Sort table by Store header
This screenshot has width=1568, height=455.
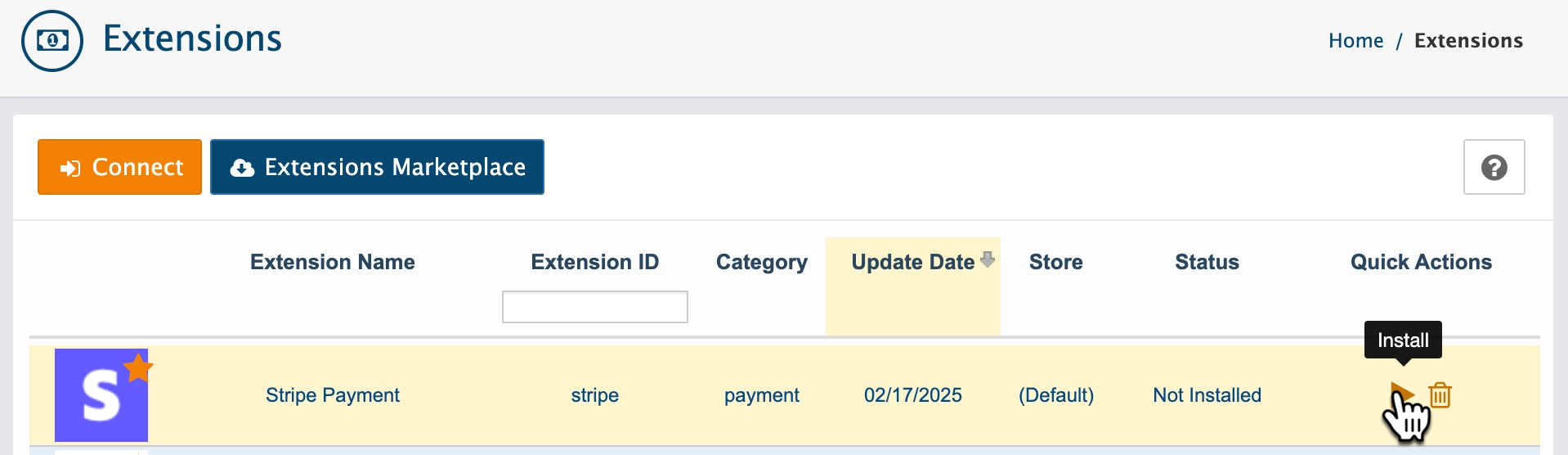pyautogui.click(x=1056, y=262)
